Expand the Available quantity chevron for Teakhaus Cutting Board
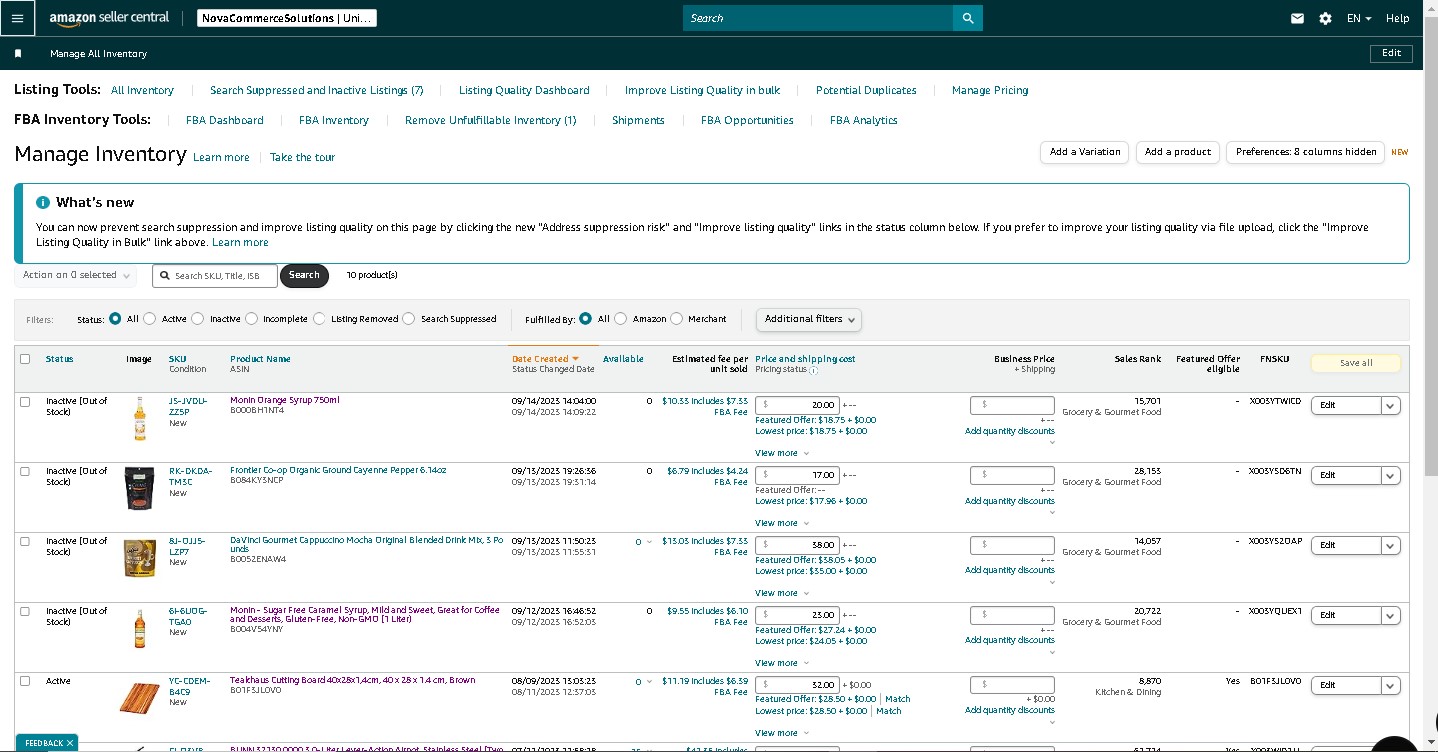Viewport: 1438px width, 752px height. point(650,682)
